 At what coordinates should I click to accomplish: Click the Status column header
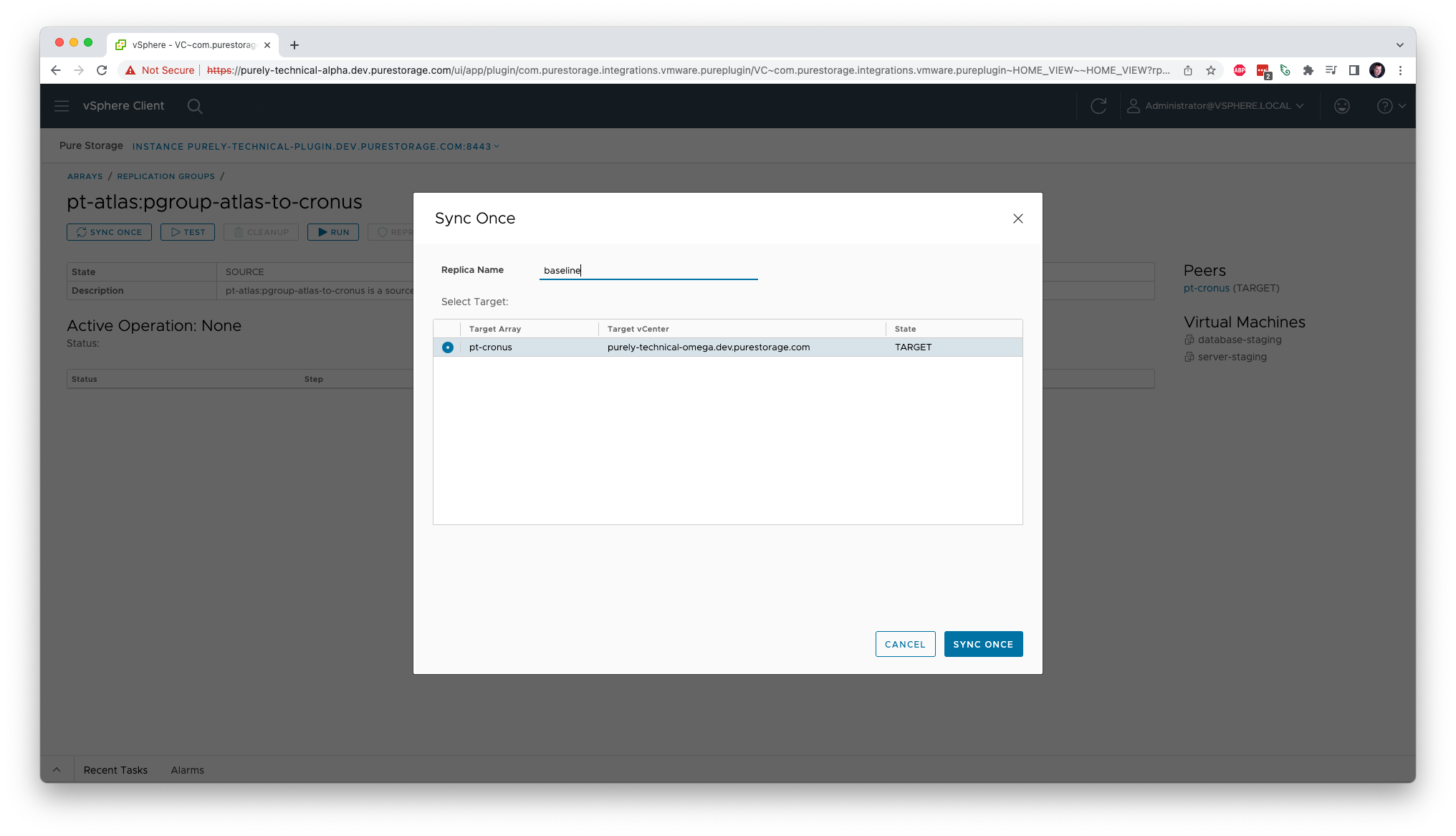[85, 379]
